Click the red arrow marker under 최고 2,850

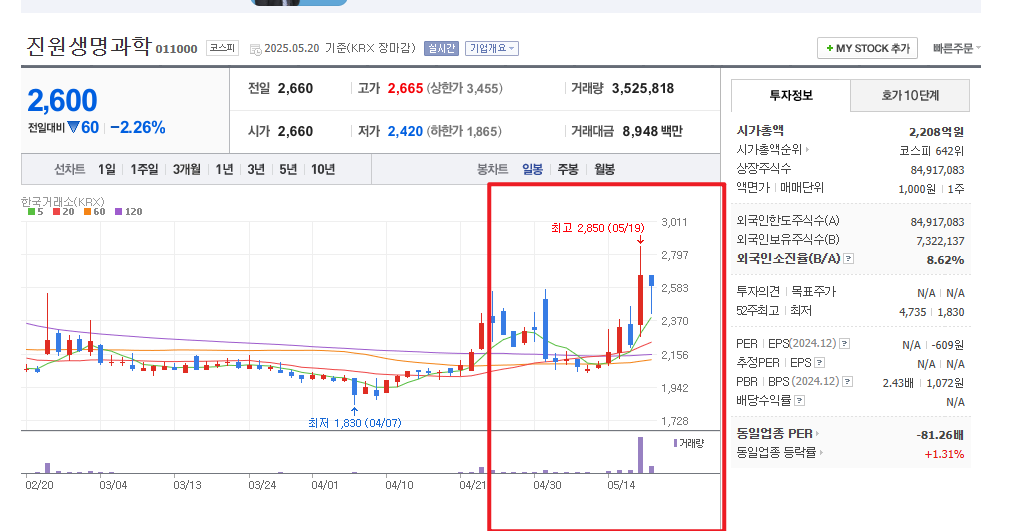coord(641,240)
